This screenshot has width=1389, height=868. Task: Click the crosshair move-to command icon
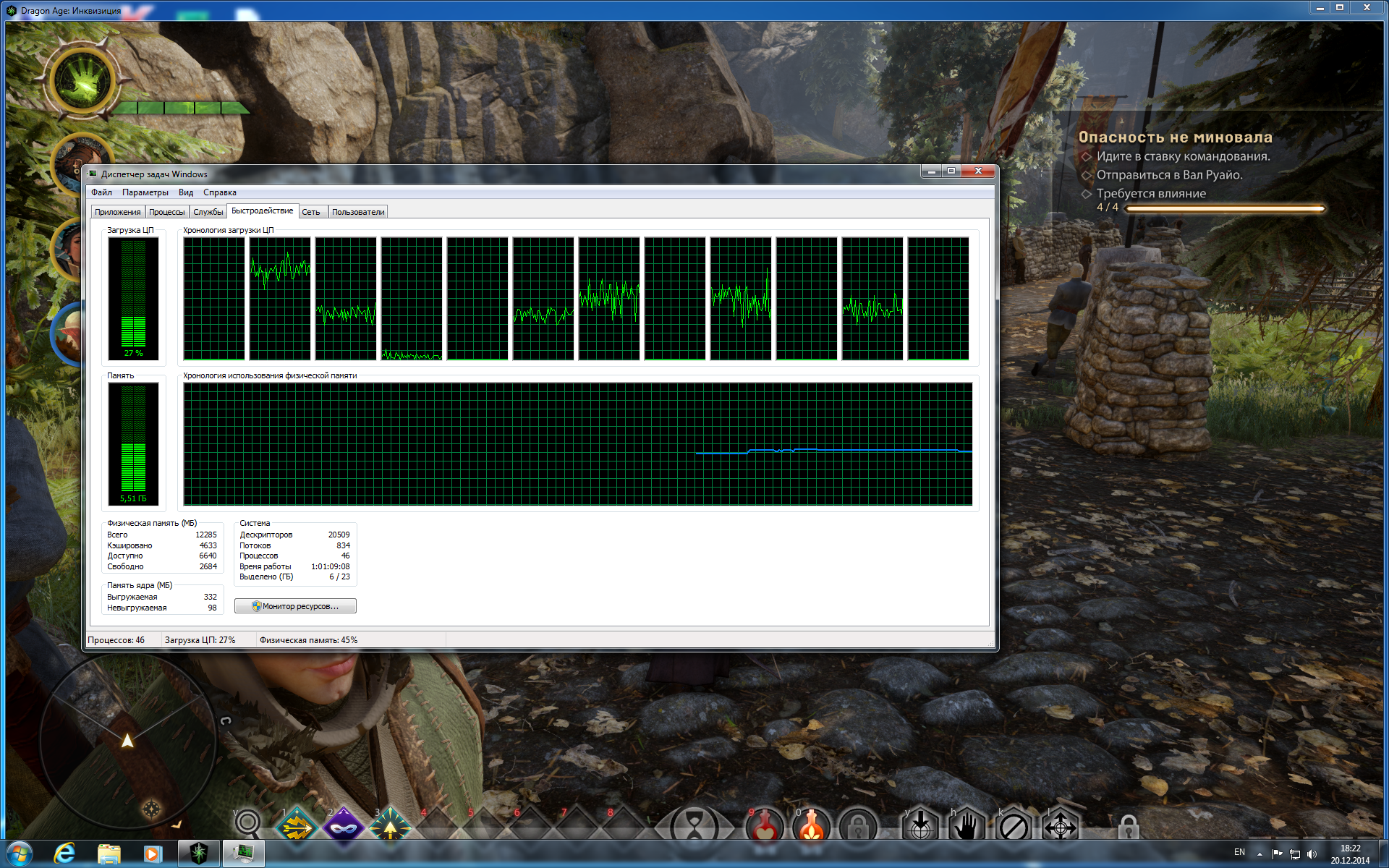tap(1061, 825)
